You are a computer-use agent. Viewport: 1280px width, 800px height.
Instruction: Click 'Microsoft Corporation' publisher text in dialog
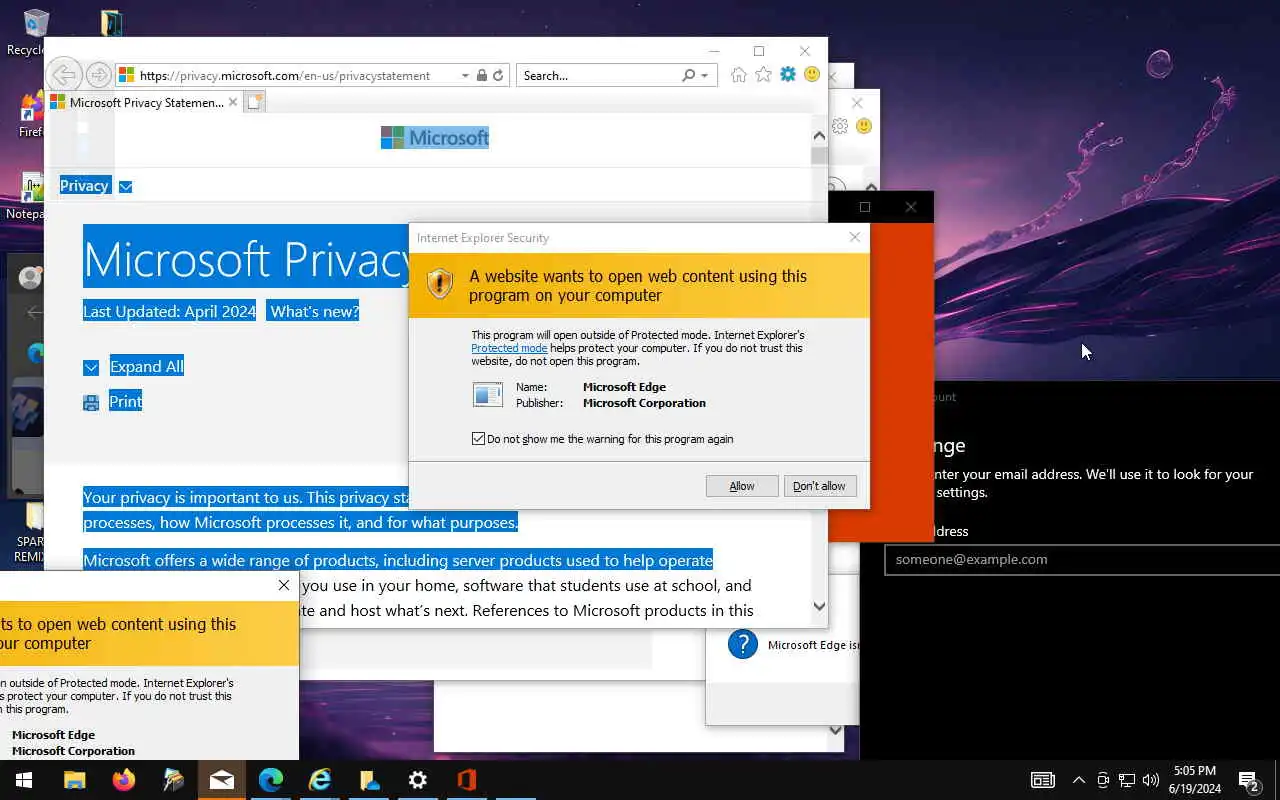(x=644, y=403)
